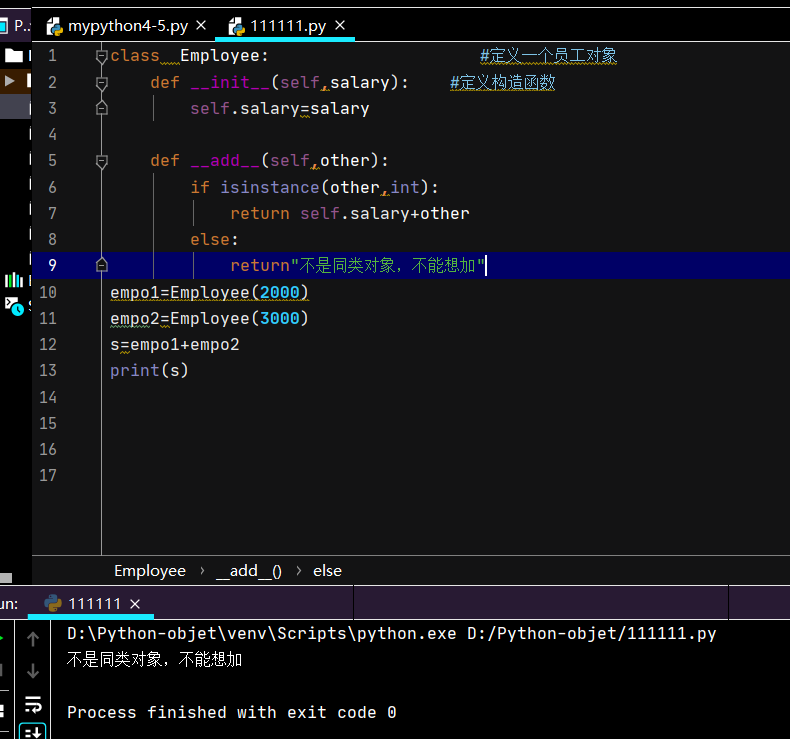
Task: Click the 'class Employee:' declaration
Action: coord(189,56)
